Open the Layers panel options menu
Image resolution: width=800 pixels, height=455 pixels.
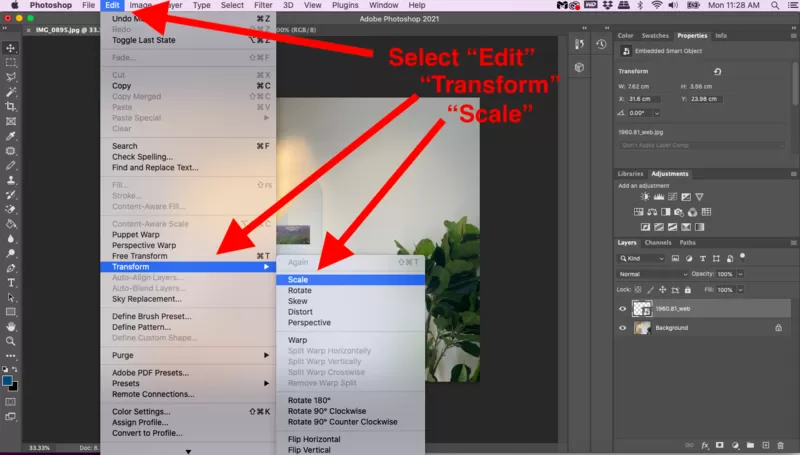click(x=793, y=243)
